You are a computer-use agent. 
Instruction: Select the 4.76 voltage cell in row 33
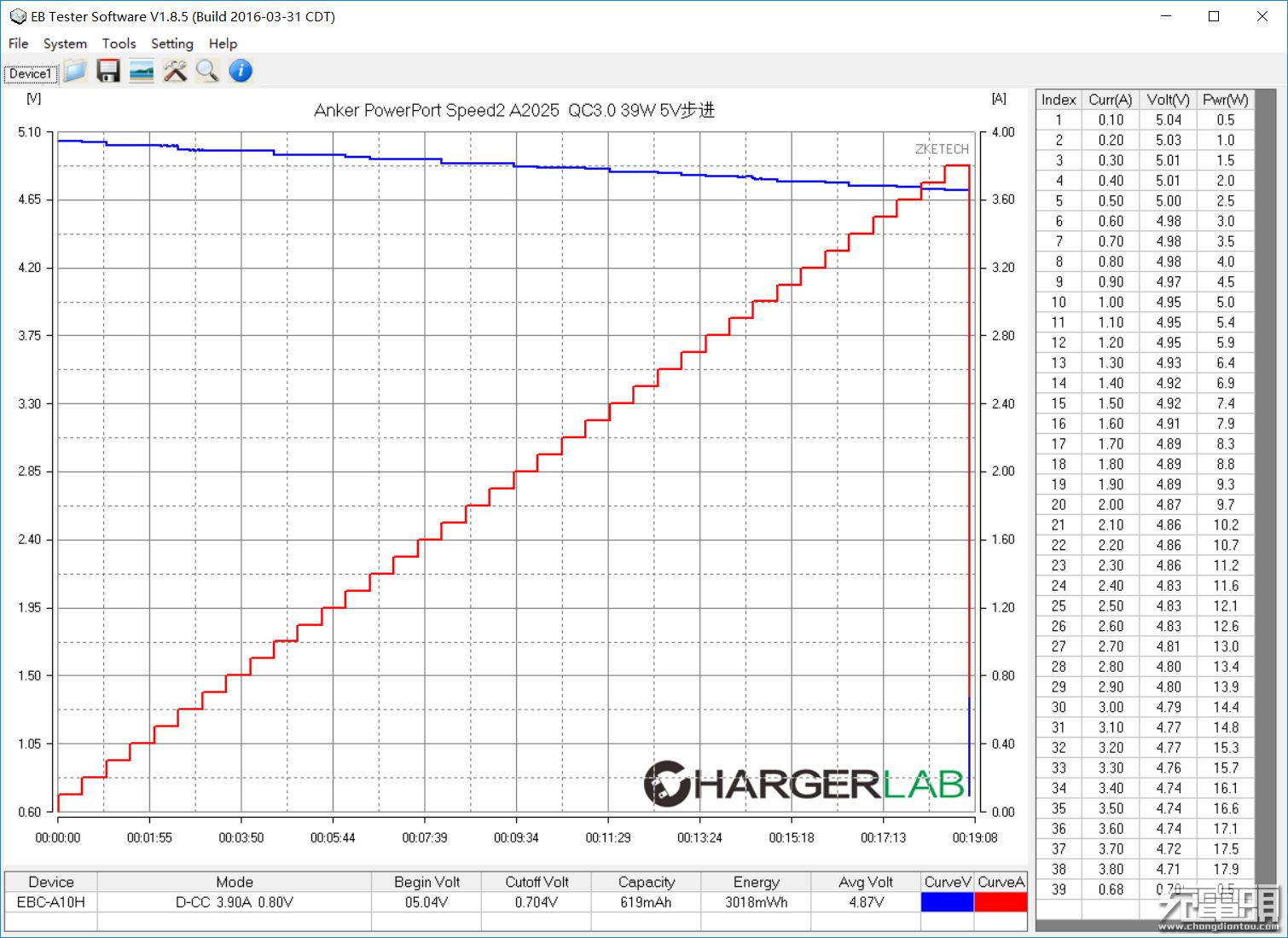pyautogui.click(x=1168, y=768)
